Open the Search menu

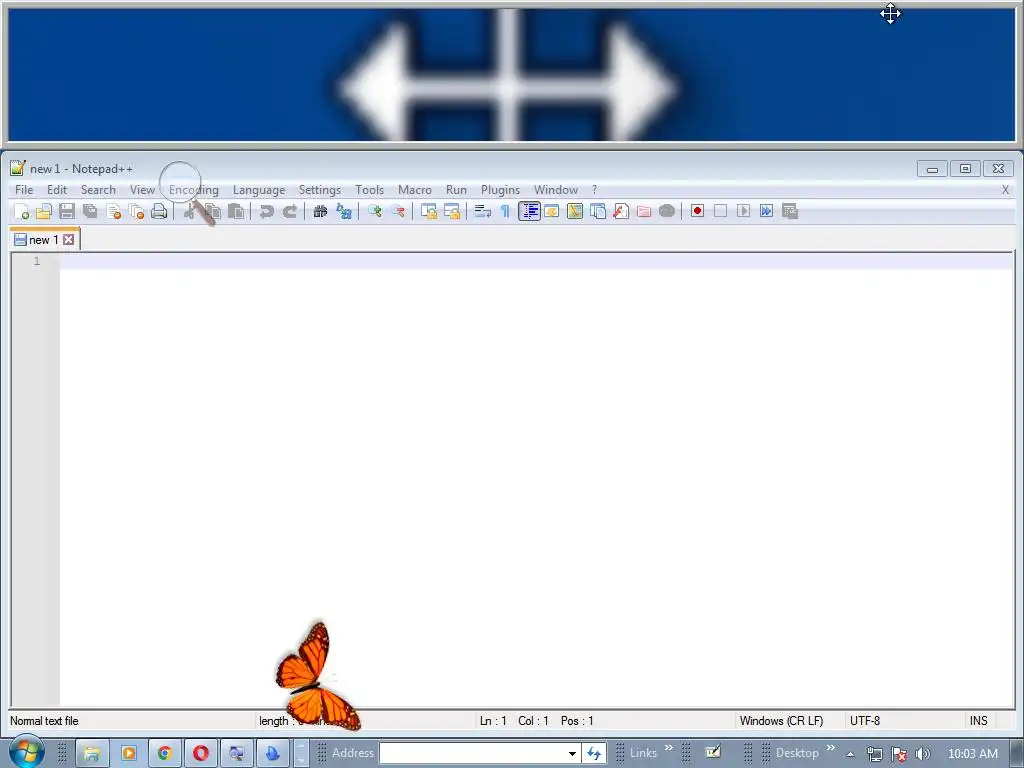tap(98, 190)
